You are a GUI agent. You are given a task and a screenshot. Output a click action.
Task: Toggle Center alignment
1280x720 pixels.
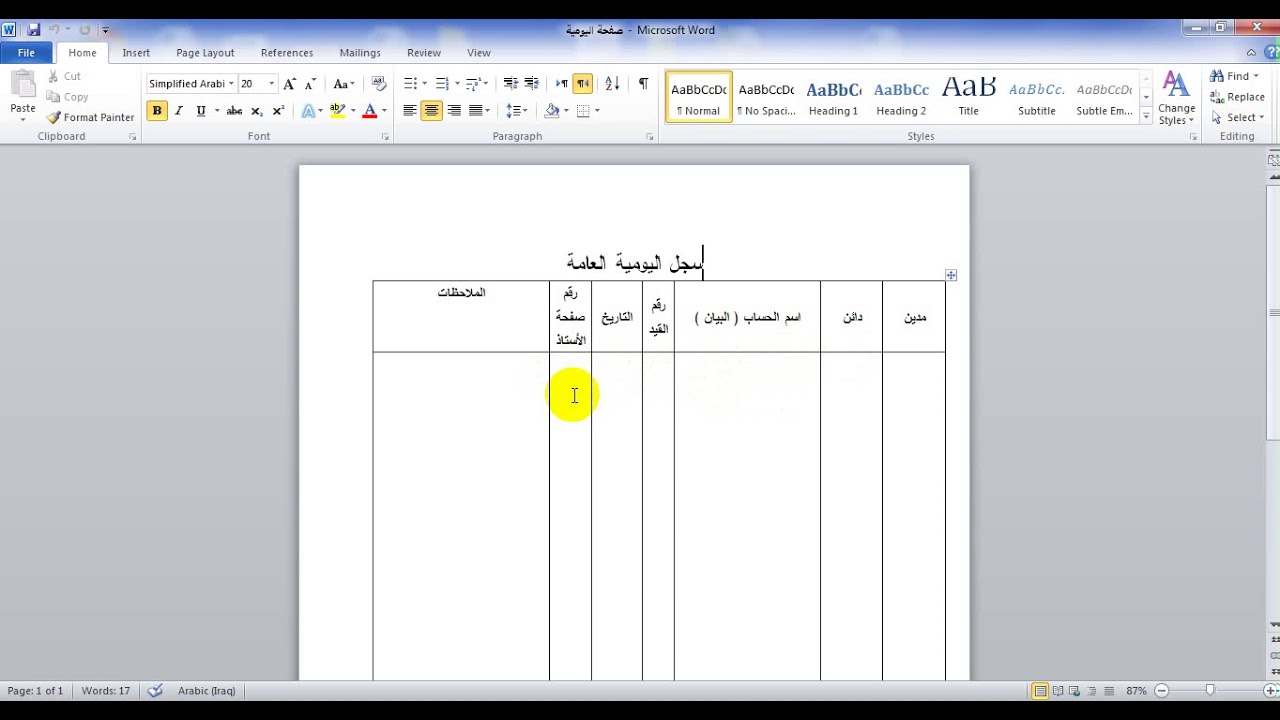(x=431, y=111)
